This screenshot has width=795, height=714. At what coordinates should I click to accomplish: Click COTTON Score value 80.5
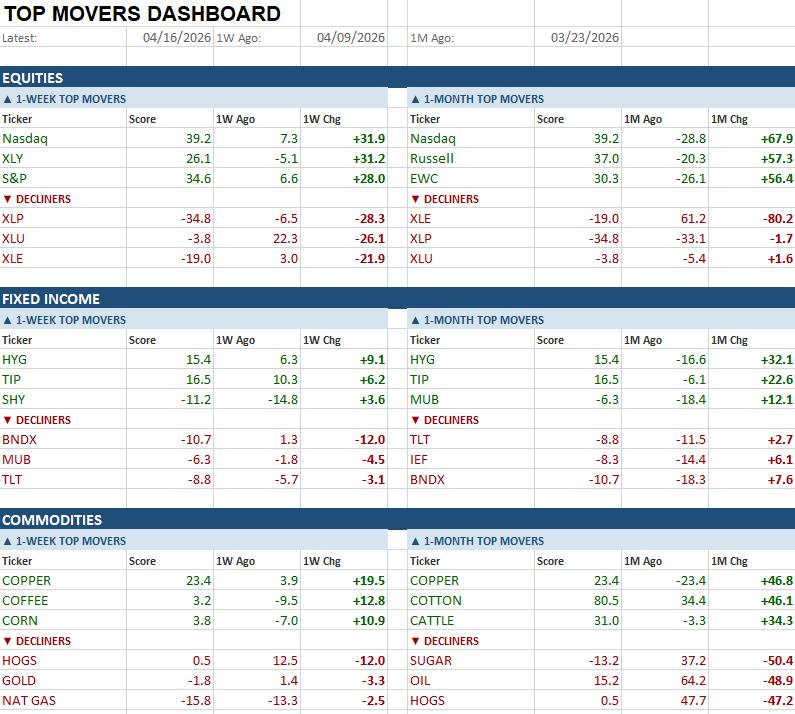[577, 600]
